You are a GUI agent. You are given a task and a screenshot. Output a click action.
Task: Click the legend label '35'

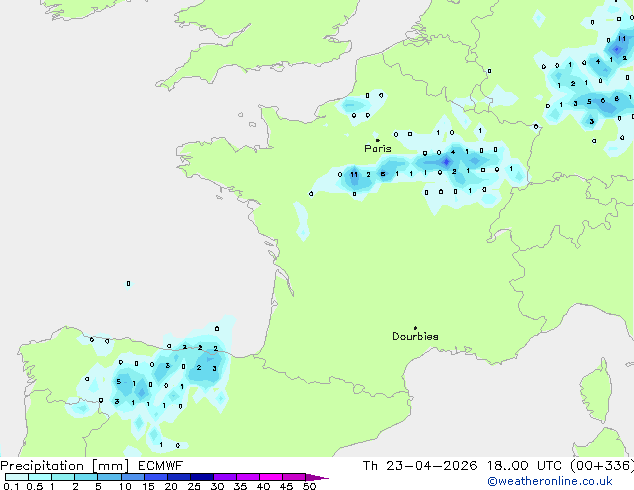240,486
